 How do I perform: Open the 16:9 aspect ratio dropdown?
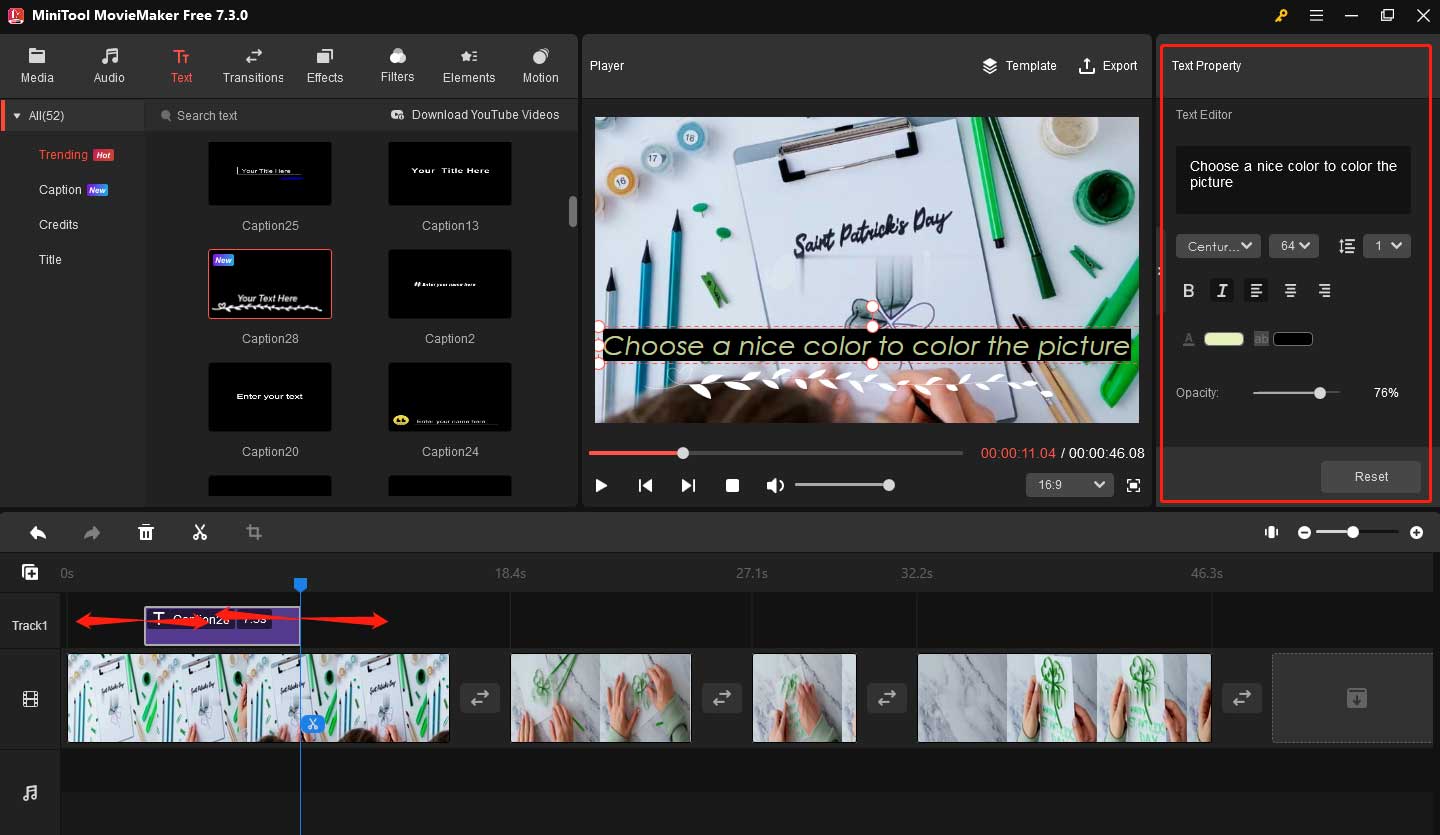(1069, 485)
